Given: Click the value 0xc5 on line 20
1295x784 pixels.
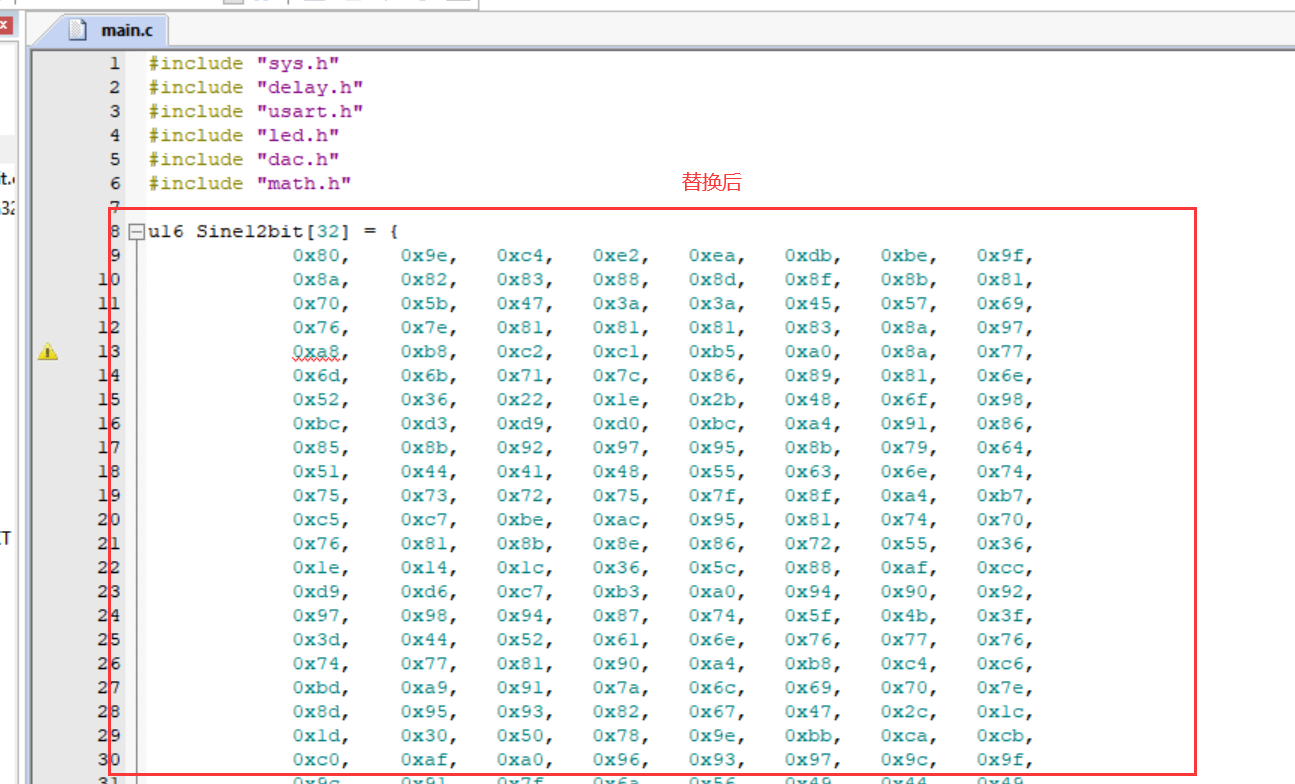Looking at the screenshot, I should [317, 520].
